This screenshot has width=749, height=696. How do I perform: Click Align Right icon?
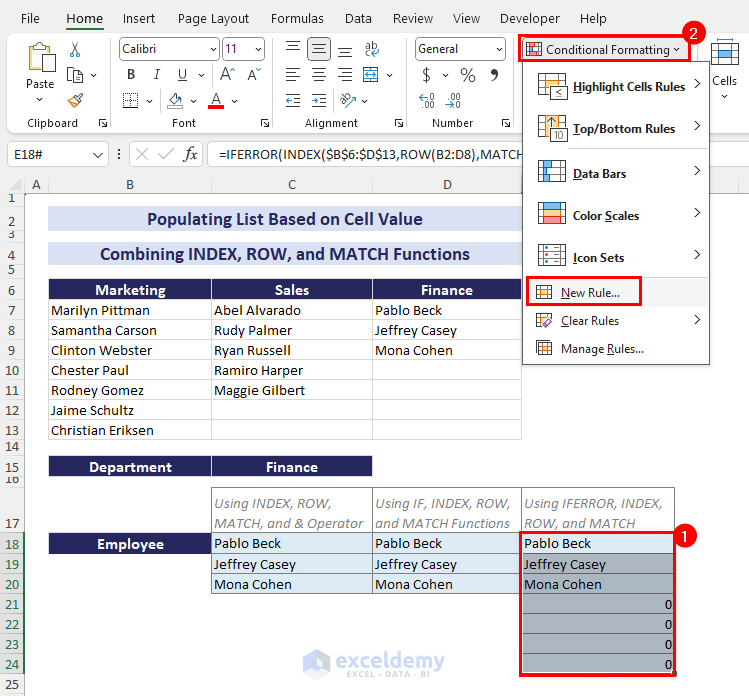345,75
